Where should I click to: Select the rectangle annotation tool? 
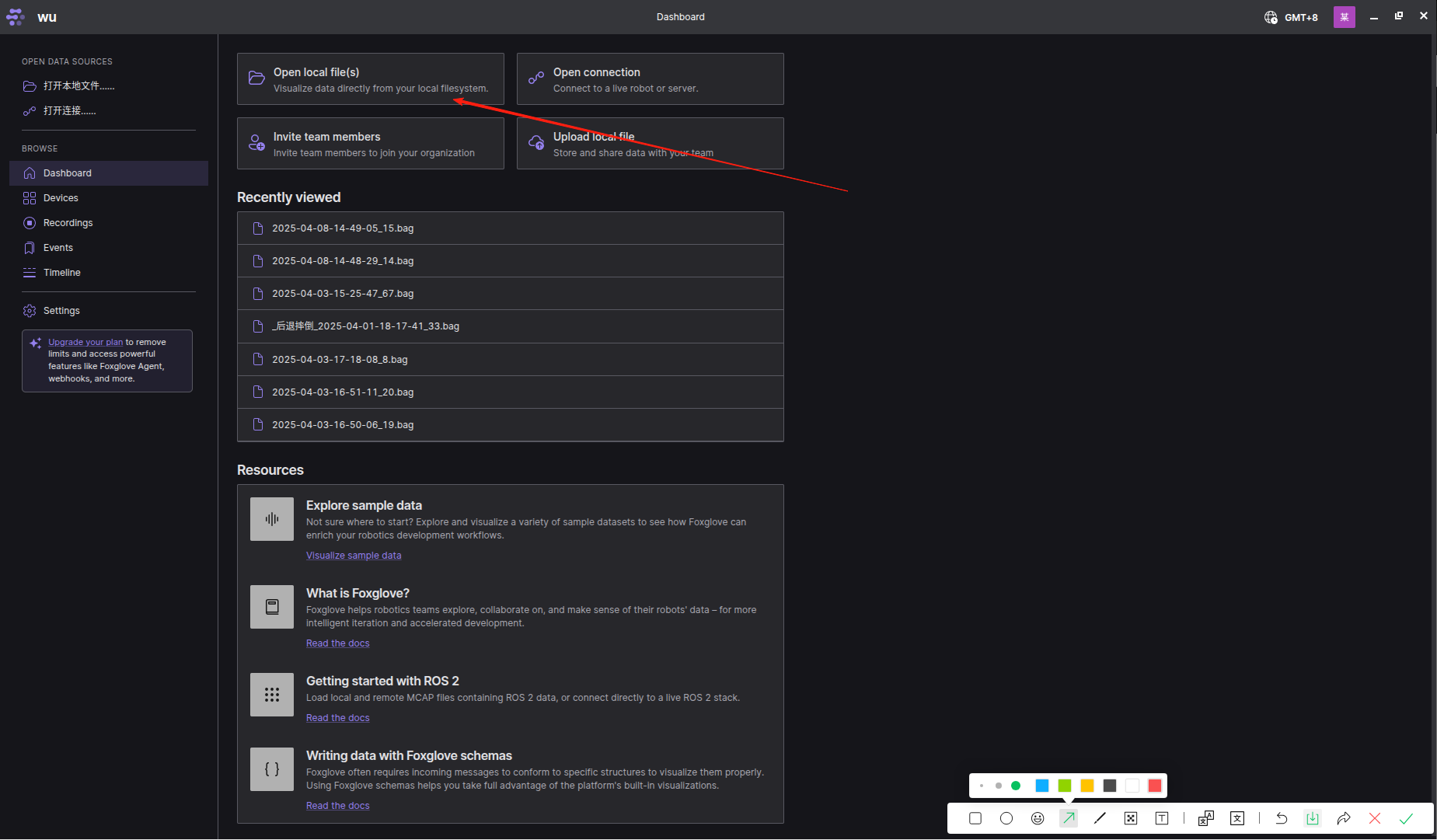pyautogui.click(x=975, y=818)
